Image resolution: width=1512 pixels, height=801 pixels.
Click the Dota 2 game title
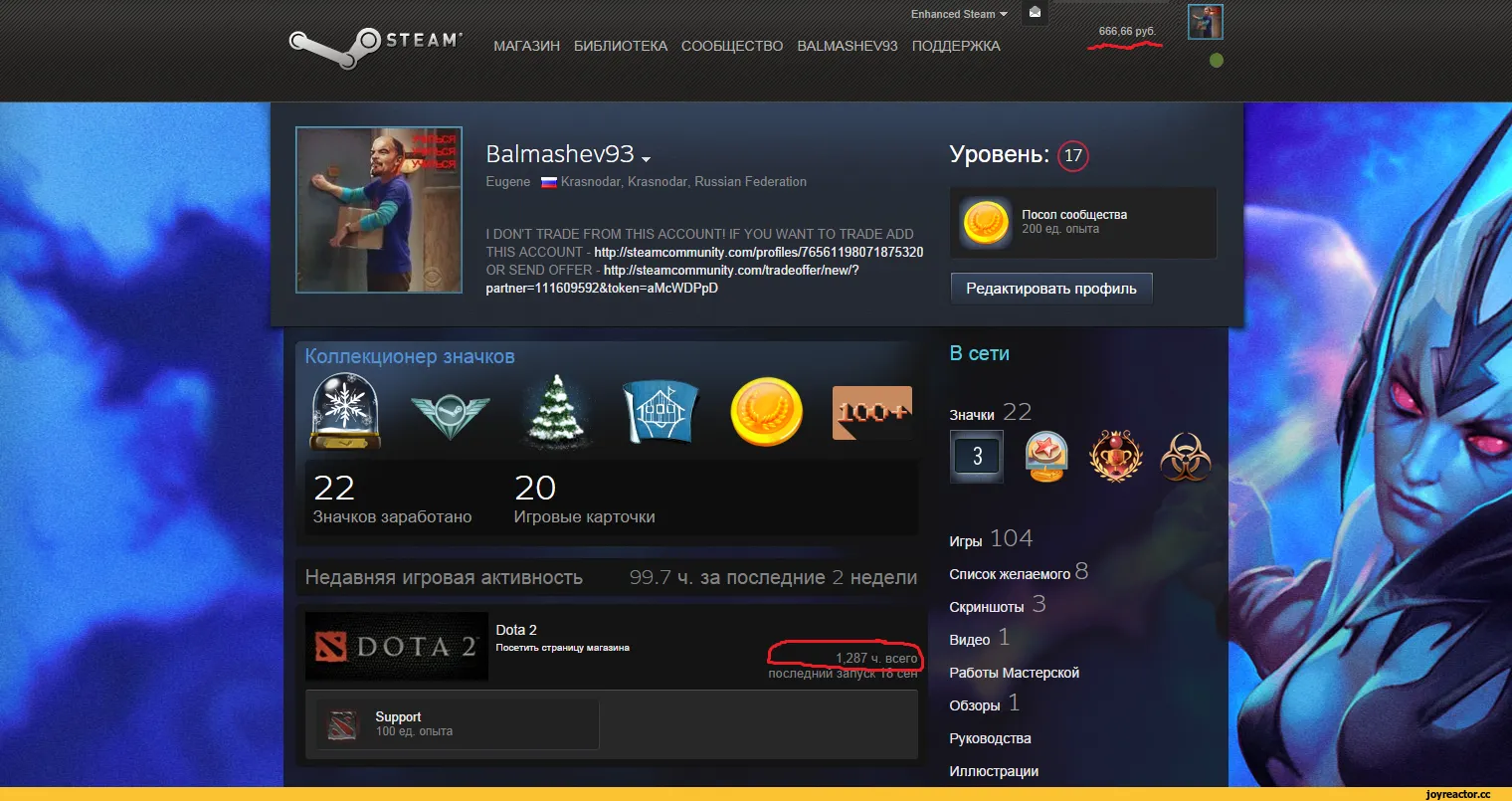coord(516,630)
